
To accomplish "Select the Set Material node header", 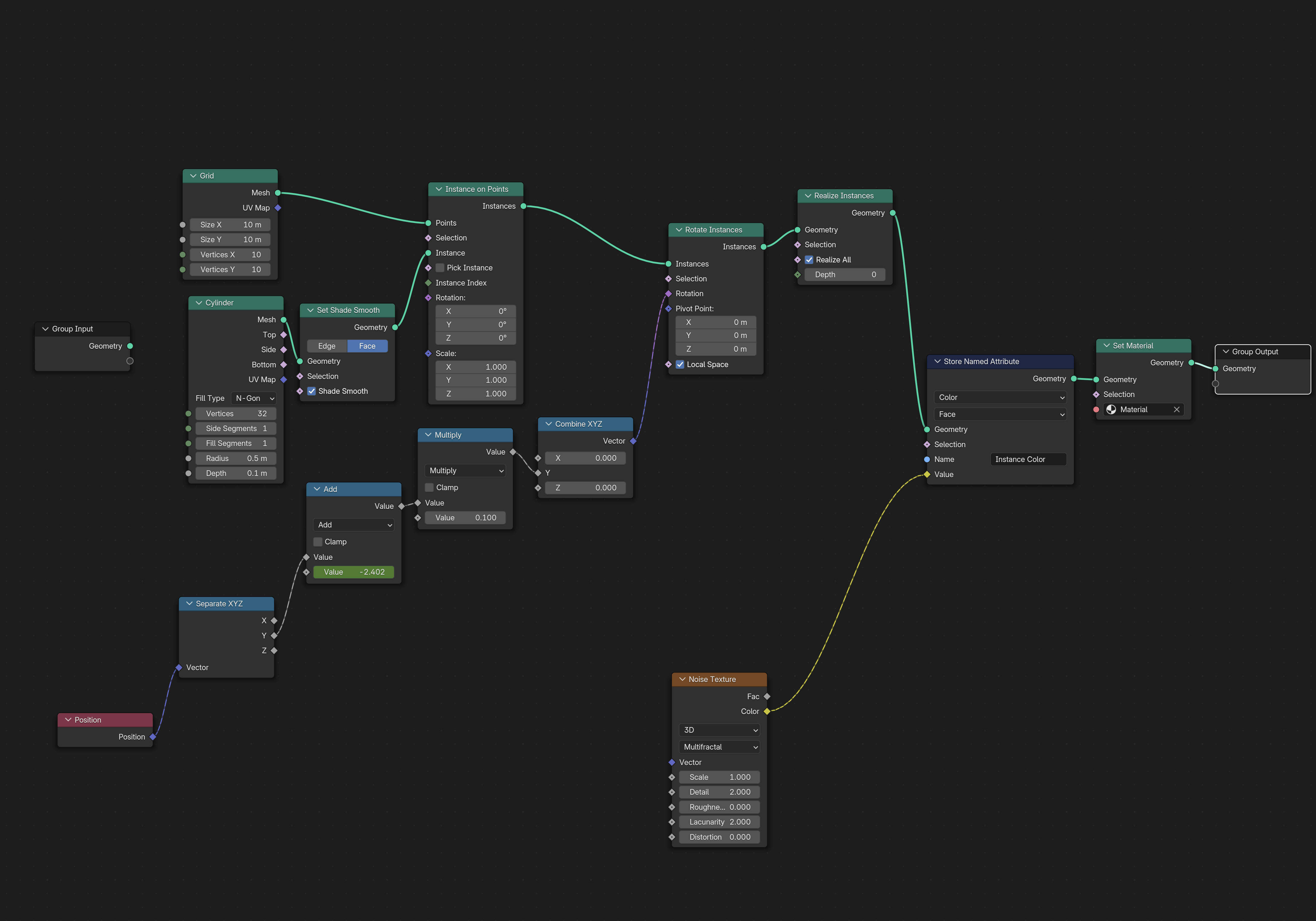I will [1143, 346].
